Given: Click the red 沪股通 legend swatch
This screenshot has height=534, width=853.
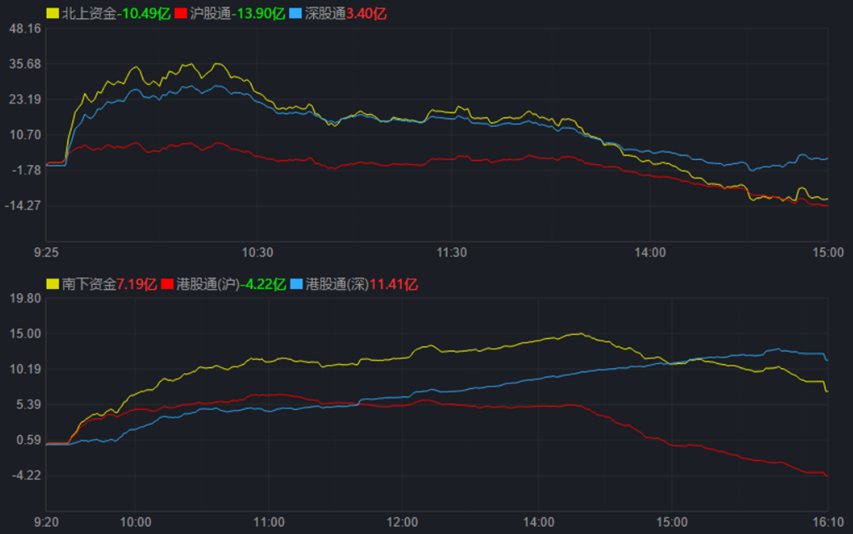Looking at the screenshot, I should tap(181, 14).
